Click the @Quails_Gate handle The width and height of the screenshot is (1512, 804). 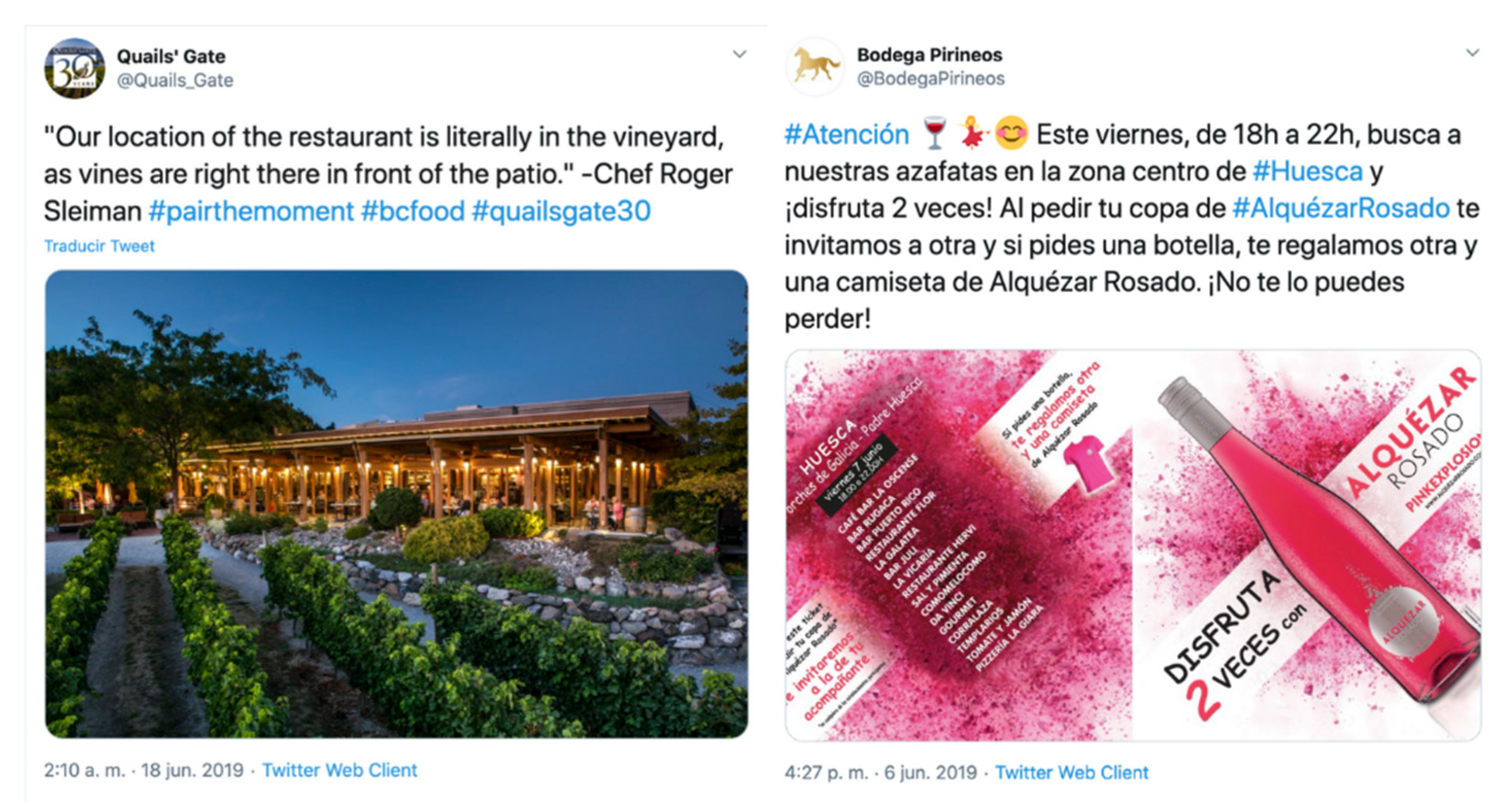click(175, 80)
